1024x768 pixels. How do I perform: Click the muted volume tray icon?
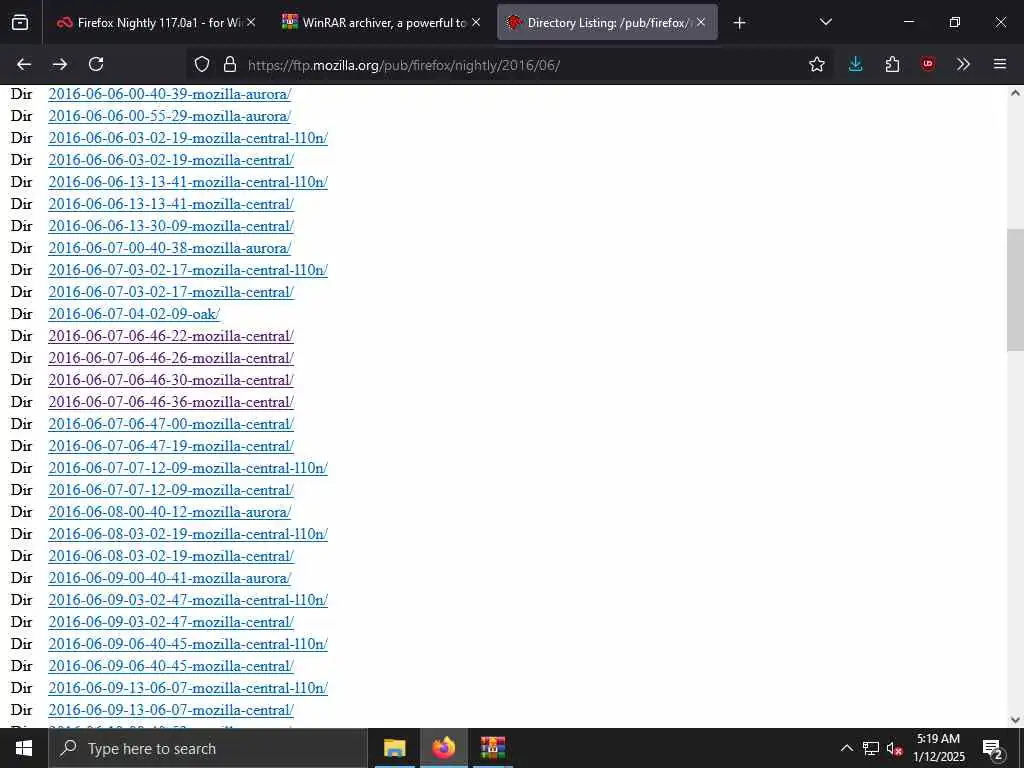895,748
